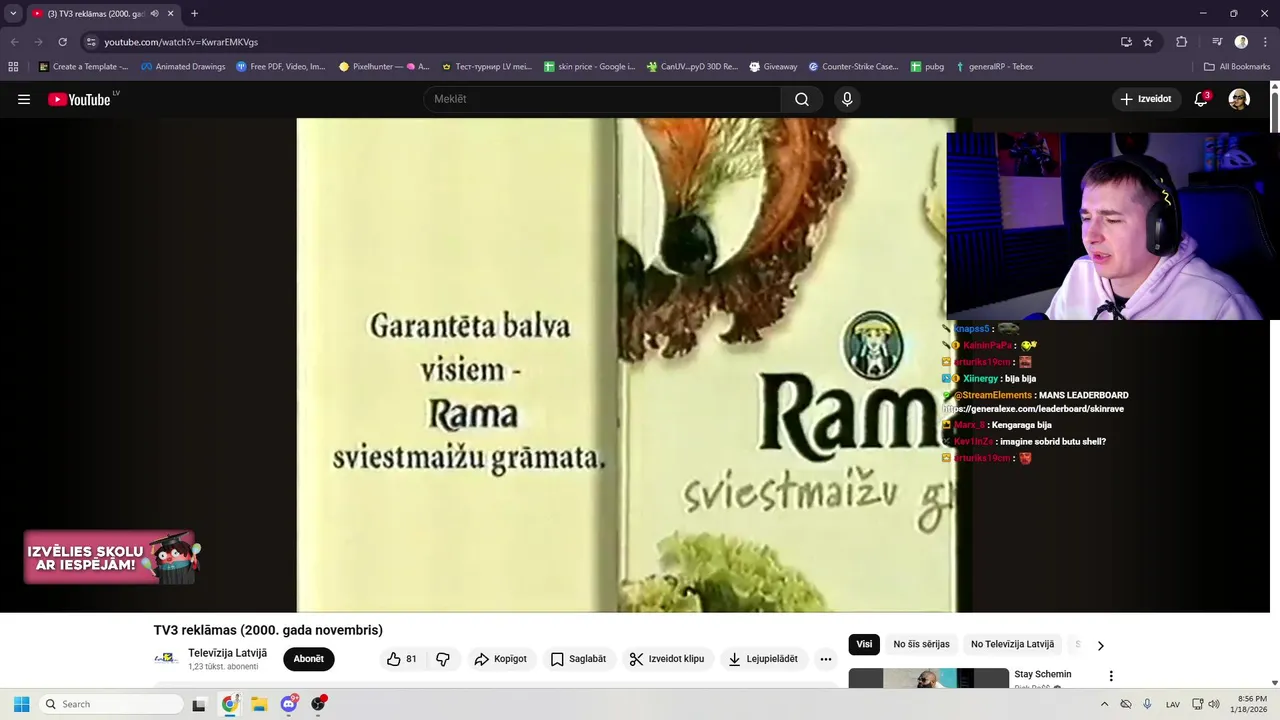Screen dimensions: 1280x720
Task: Click Lejupielādēt download button
Action: tap(763, 659)
